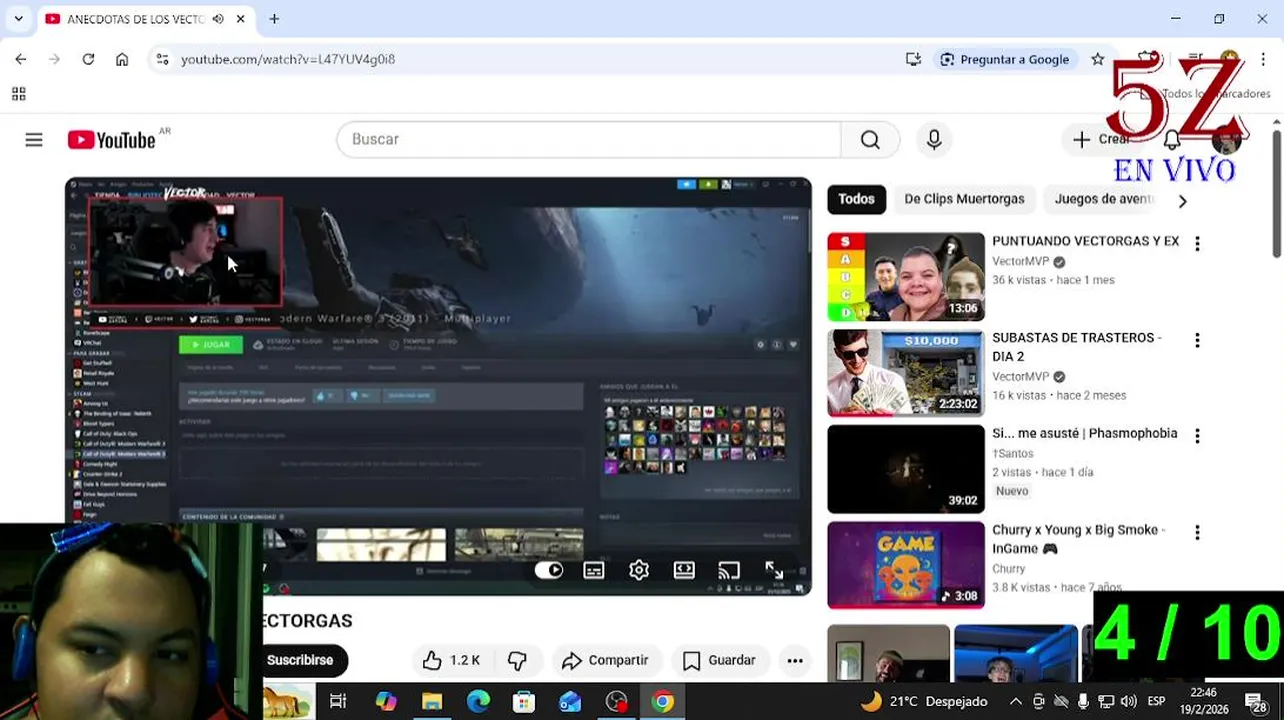1284x720 pixels.
Task: Open options for SUBASTAS DE TRASTEROS video
Action: pyautogui.click(x=1197, y=340)
